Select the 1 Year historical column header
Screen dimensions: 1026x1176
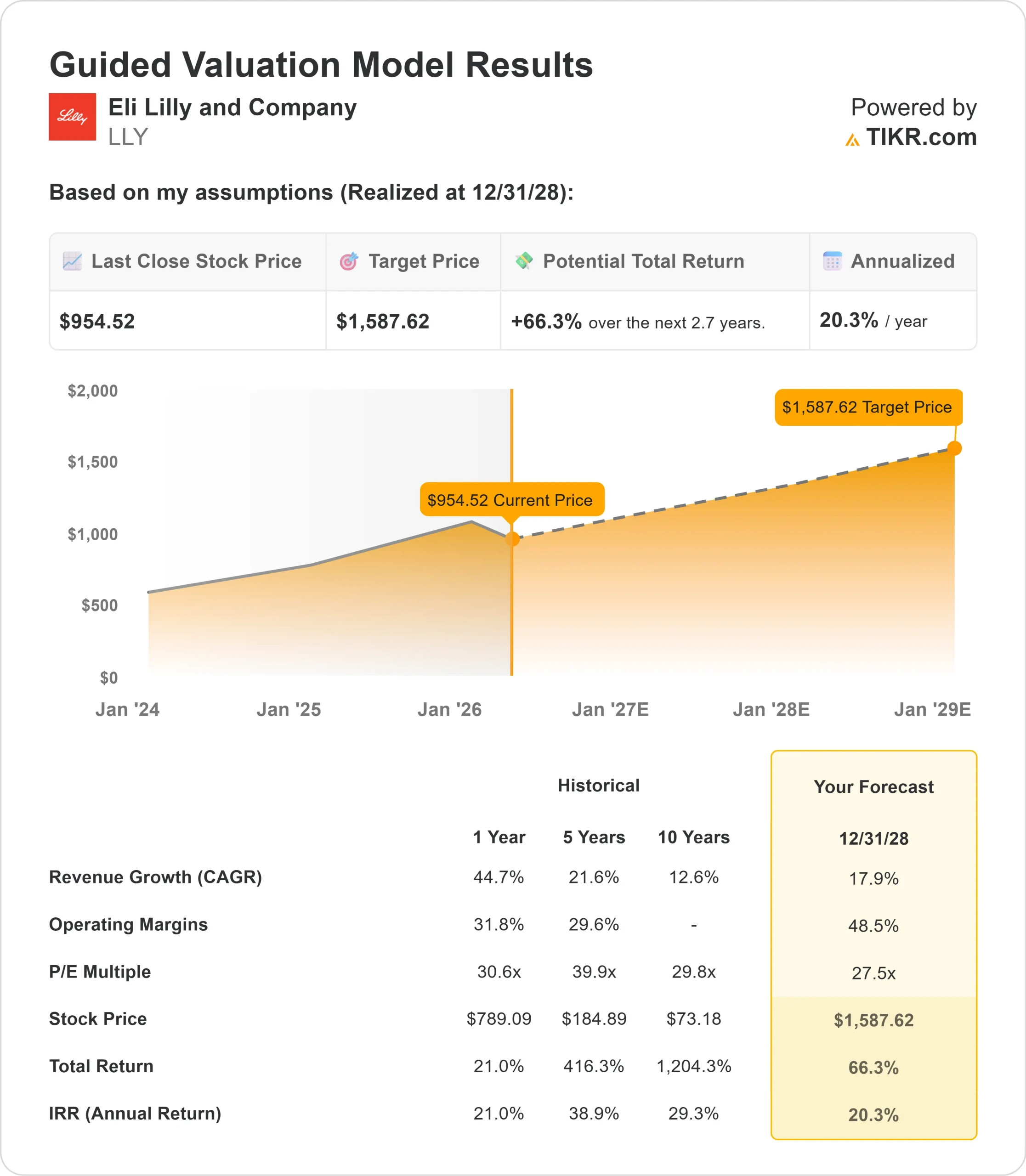(499, 837)
